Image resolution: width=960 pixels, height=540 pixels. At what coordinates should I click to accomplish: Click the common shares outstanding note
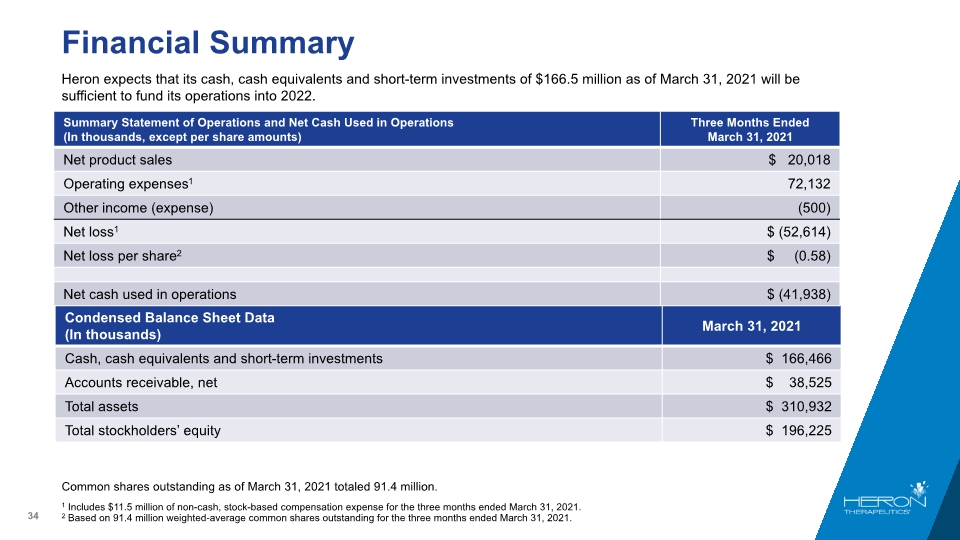(249, 487)
